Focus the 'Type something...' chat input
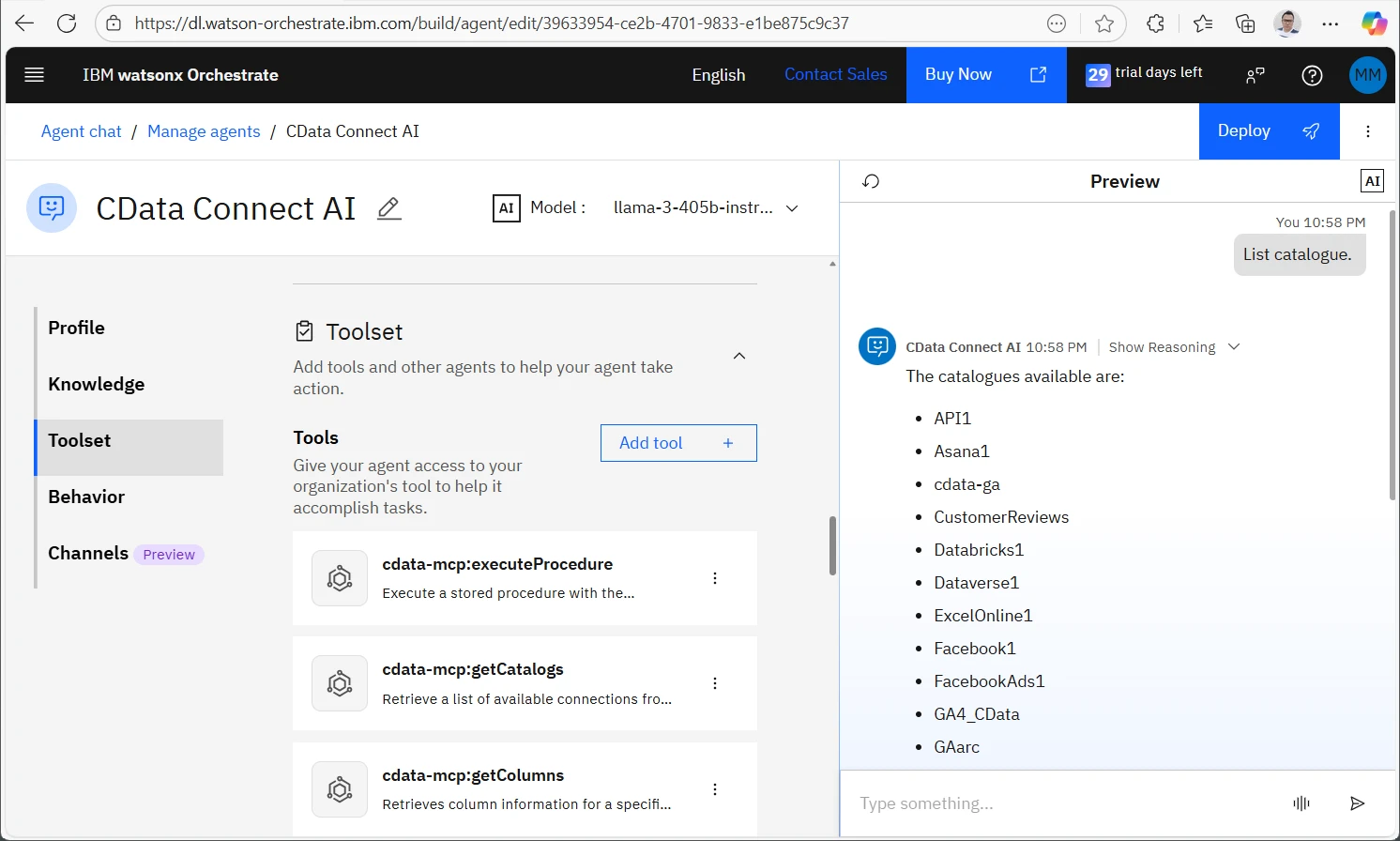Screen dimensions: 1400x841 point(1060,803)
